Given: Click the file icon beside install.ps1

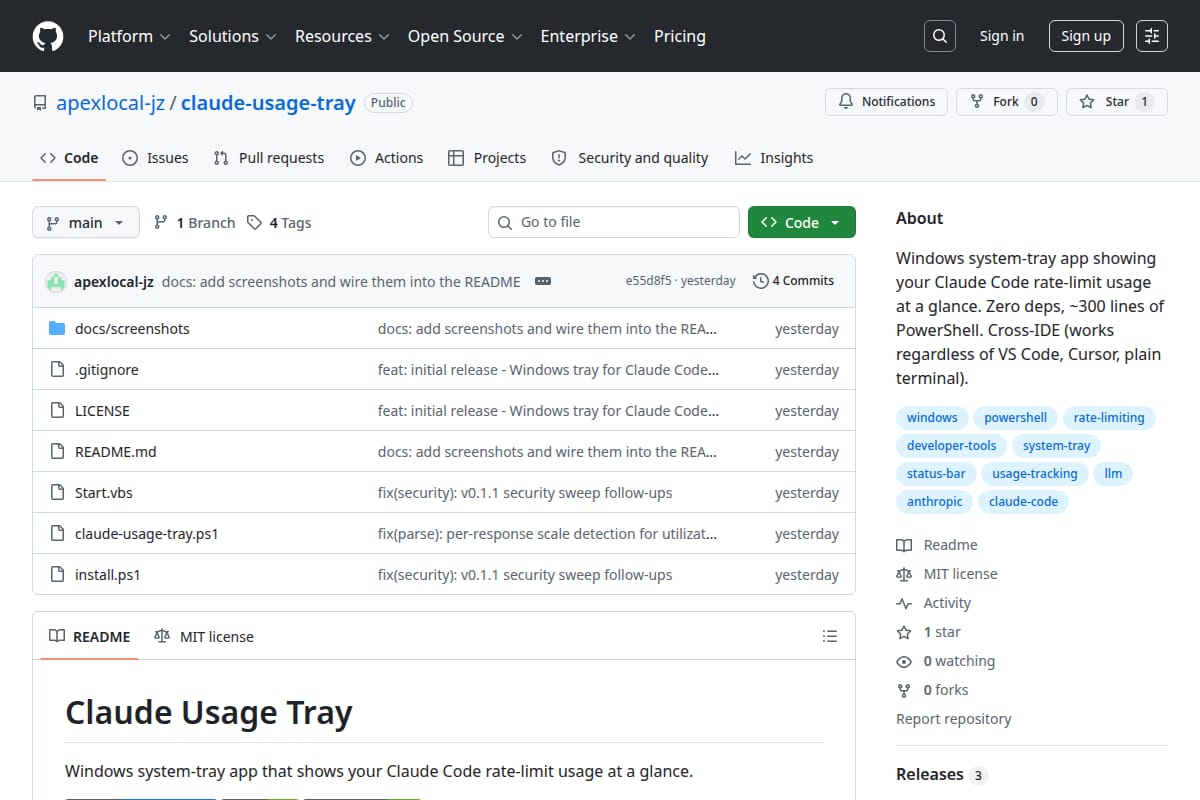Looking at the screenshot, I should click(x=57, y=575).
